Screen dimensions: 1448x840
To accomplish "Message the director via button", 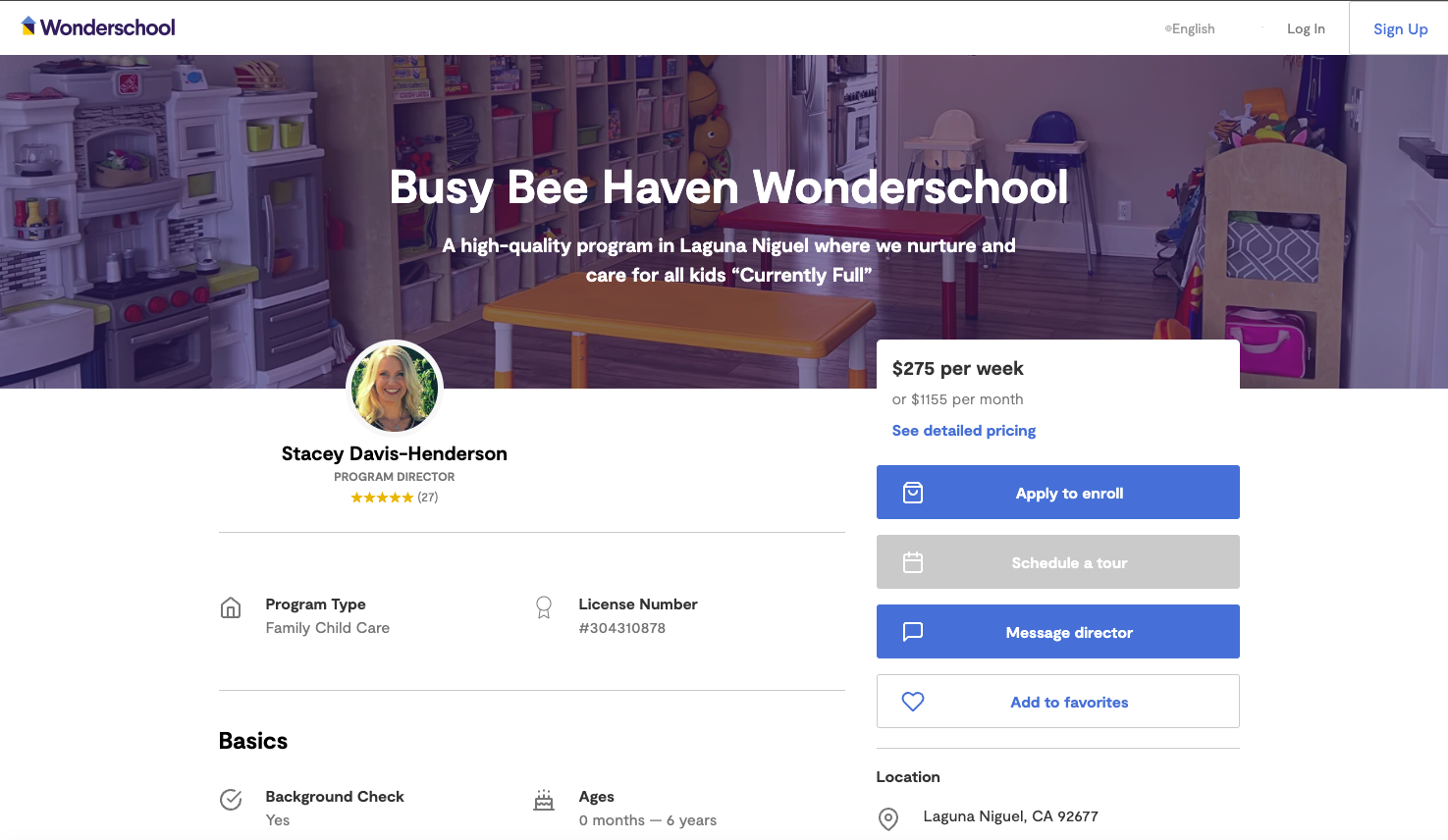I will point(1057,632).
